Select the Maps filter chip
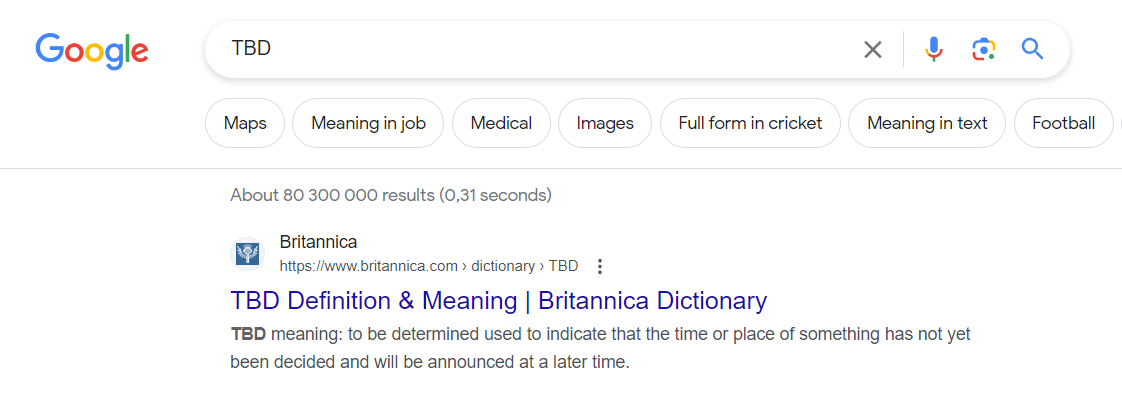The height and width of the screenshot is (405, 1122). point(245,123)
